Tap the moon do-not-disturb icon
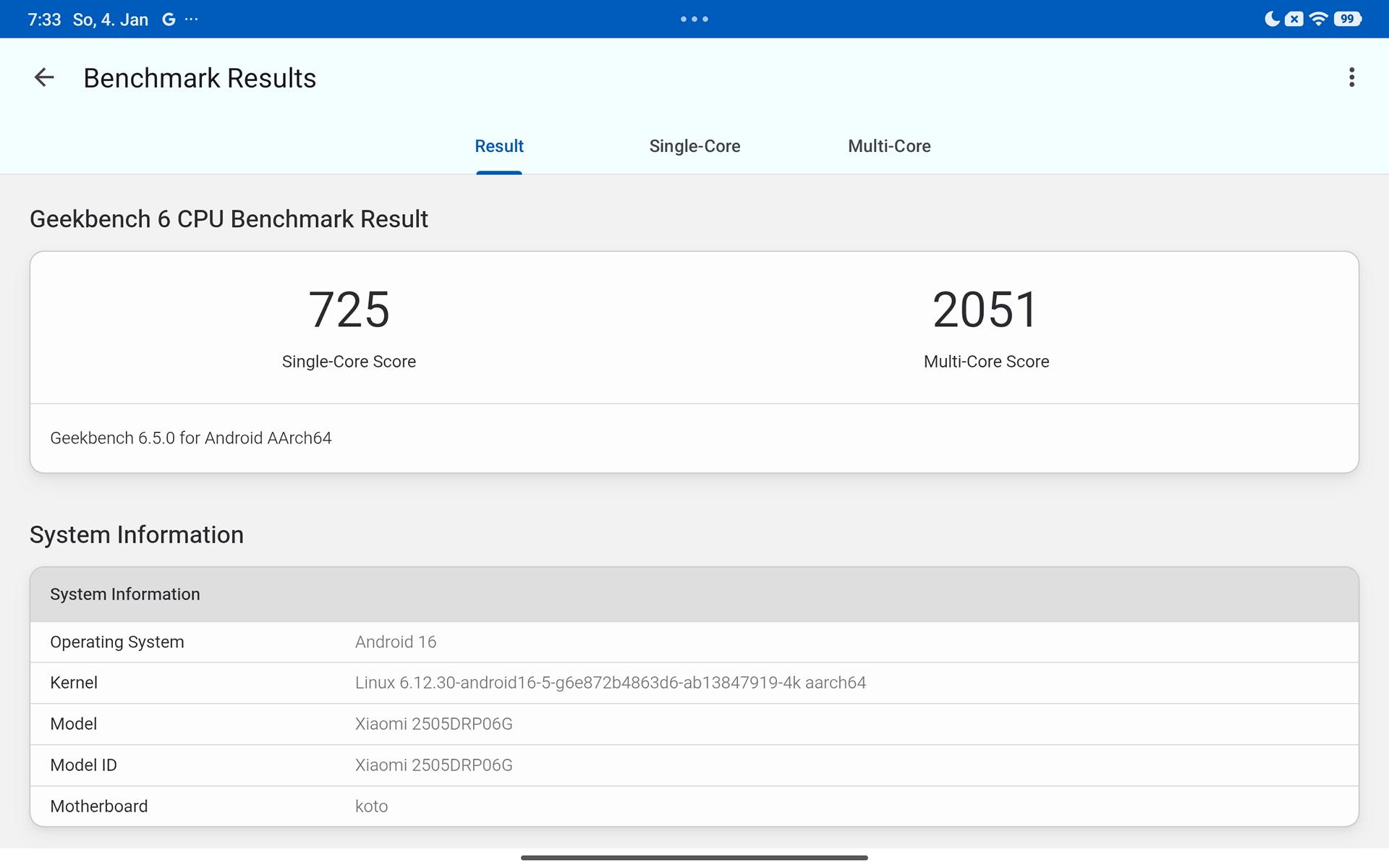1389x868 pixels. pos(1271,20)
